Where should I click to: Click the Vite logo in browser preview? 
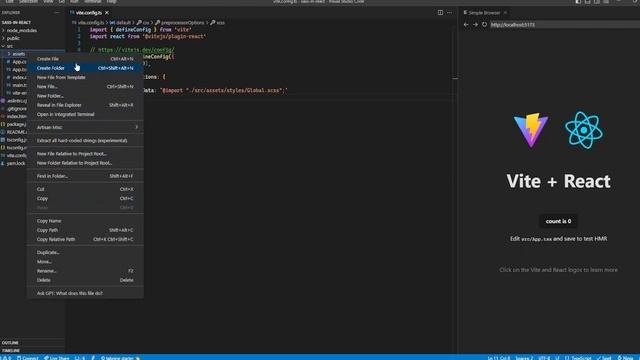[531, 130]
